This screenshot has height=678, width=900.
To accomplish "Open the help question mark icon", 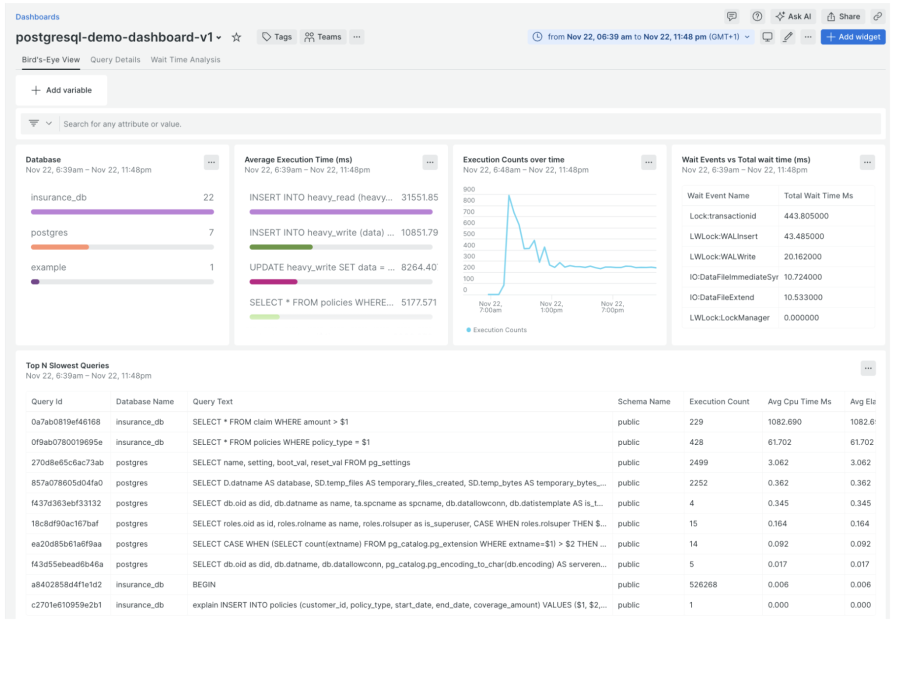I will pos(757,17).
